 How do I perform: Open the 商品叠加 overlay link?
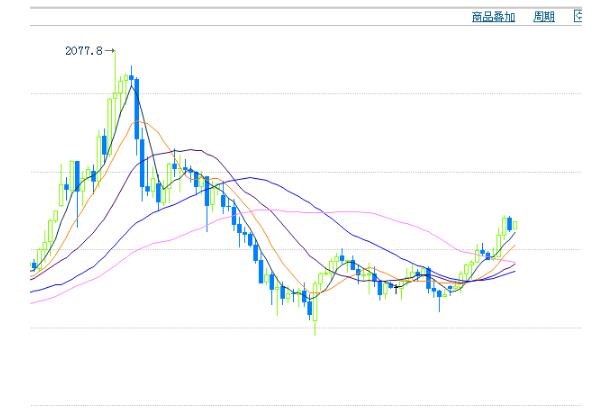[x=493, y=17]
